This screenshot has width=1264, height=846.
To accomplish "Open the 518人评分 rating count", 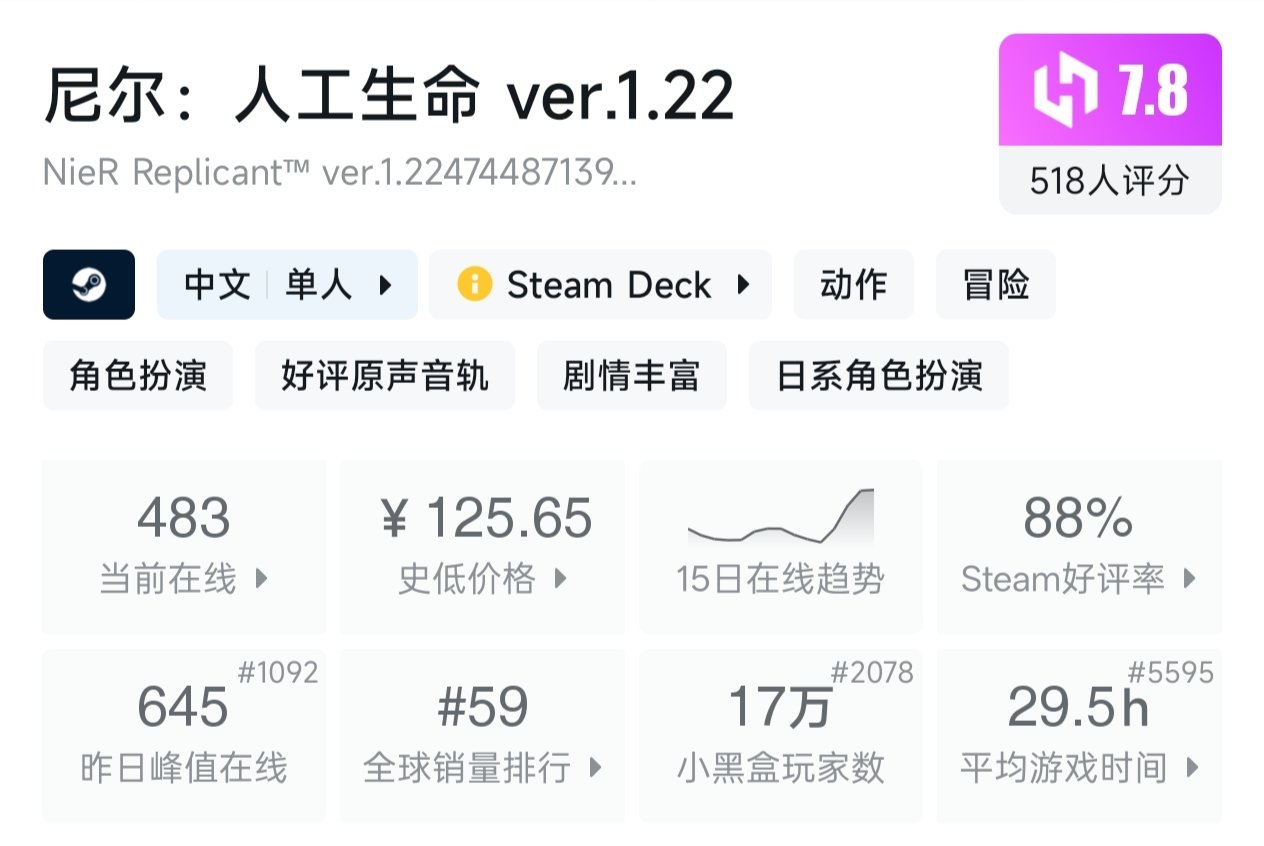I will pyautogui.click(x=1110, y=181).
